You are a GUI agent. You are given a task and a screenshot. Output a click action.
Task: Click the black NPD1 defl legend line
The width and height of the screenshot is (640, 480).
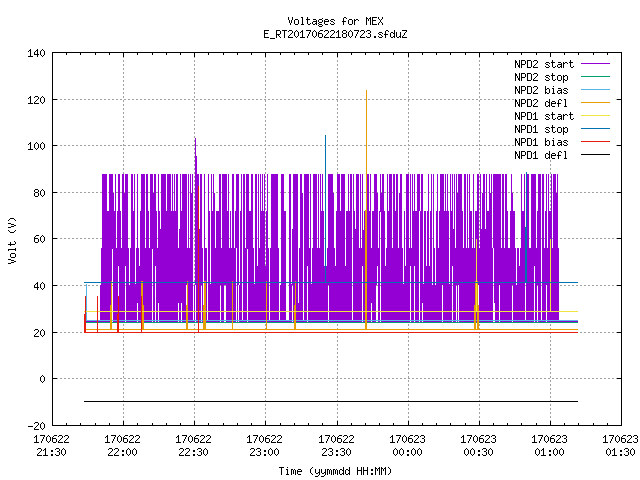(x=596, y=155)
